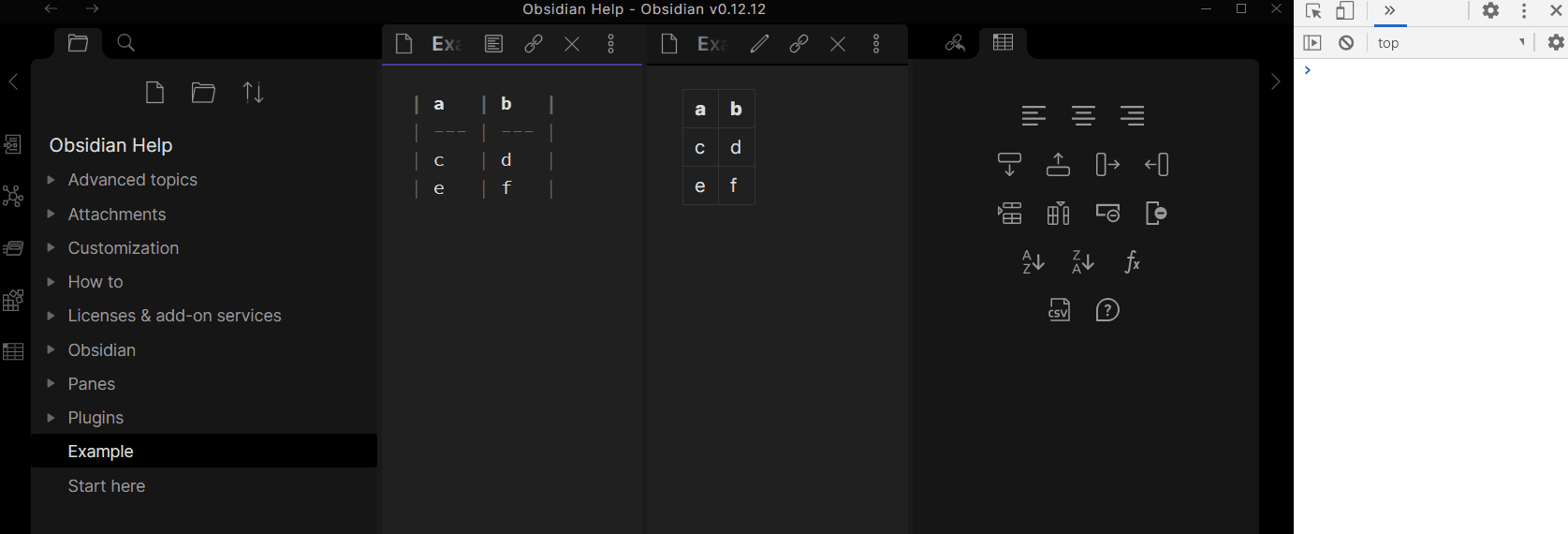
Task: Clear the DevTools console
Action: point(1346,43)
